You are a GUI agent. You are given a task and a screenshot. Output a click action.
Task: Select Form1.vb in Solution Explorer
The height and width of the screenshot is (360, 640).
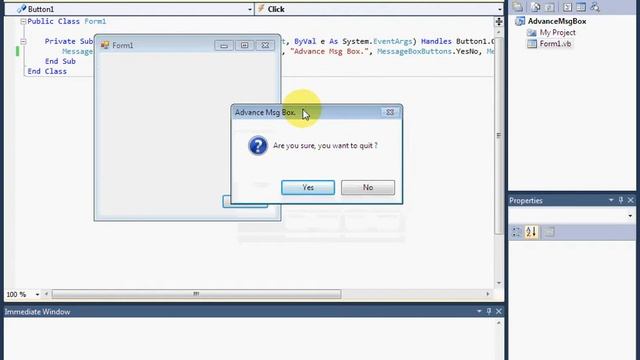point(555,44)
